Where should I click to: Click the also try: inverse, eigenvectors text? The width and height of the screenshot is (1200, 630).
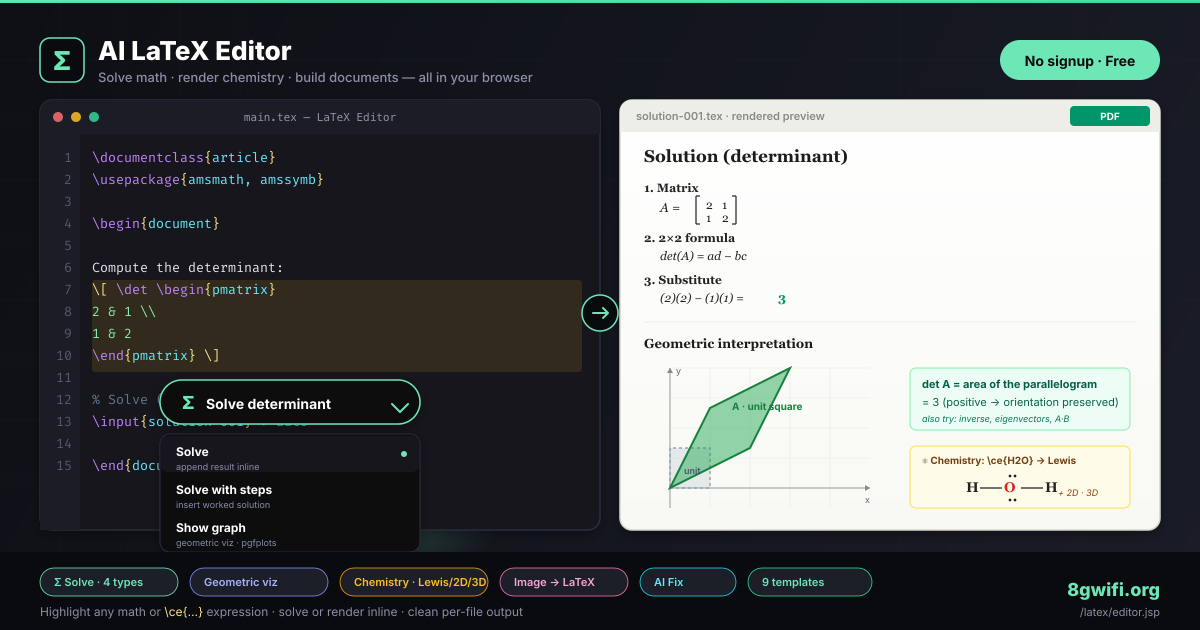[x=995, y=419]
